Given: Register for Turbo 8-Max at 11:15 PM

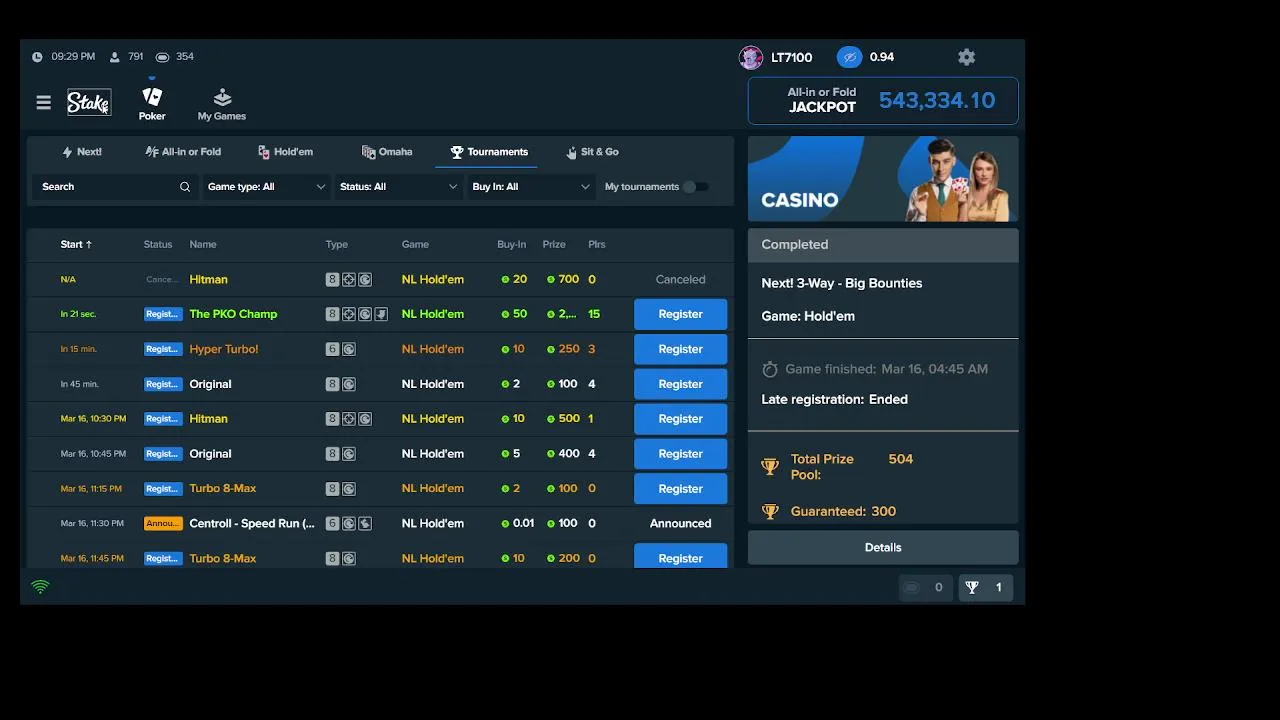Looking at the screenshot, I should point(680,489).
